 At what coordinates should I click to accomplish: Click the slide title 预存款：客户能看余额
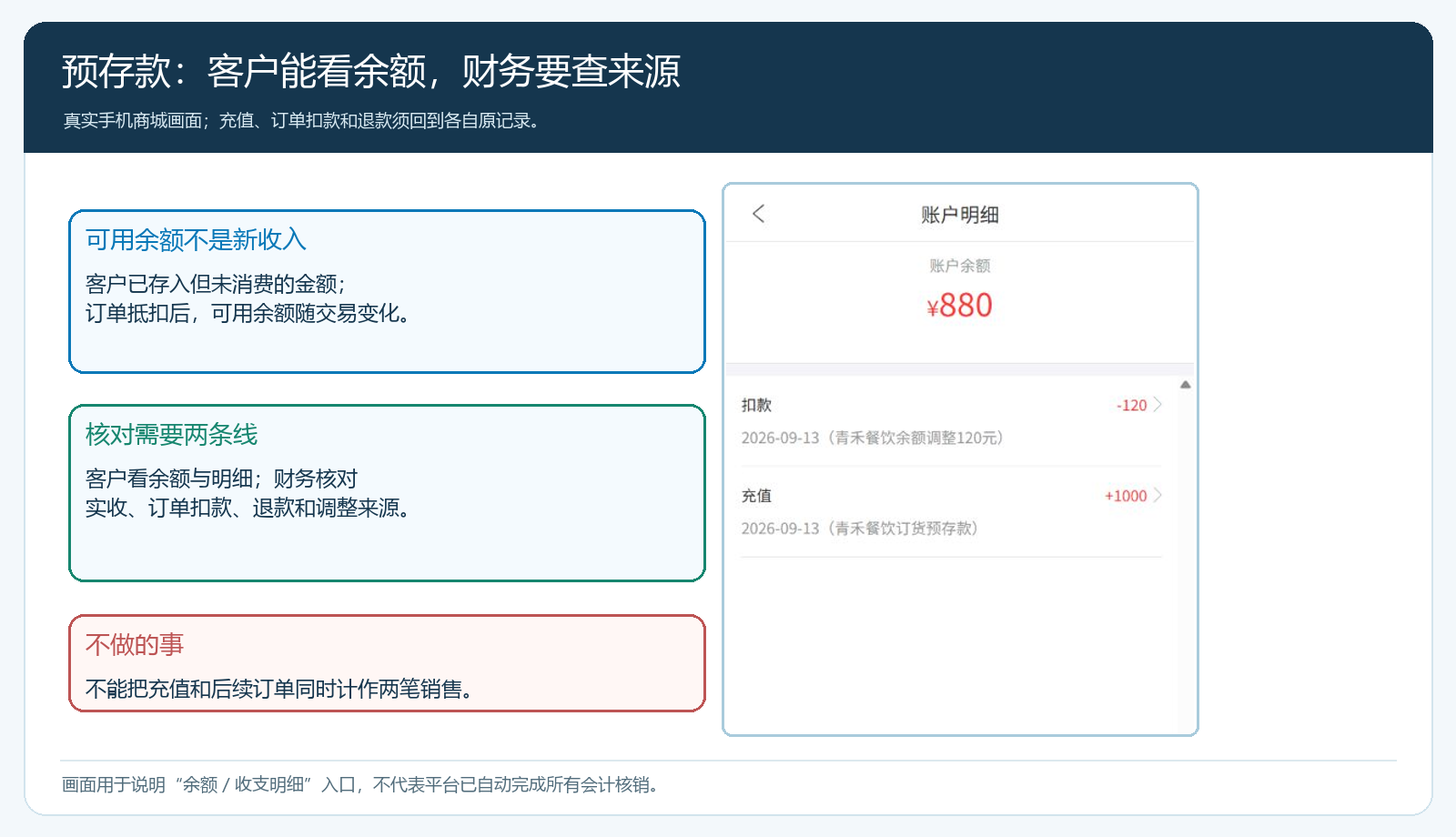pyautogui.click(x=371, y=71)
